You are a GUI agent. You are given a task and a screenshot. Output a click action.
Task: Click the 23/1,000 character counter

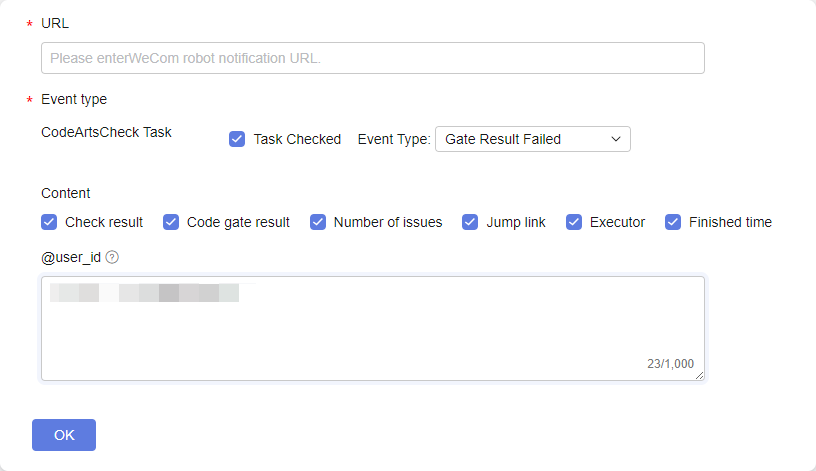tap(670, 364)
